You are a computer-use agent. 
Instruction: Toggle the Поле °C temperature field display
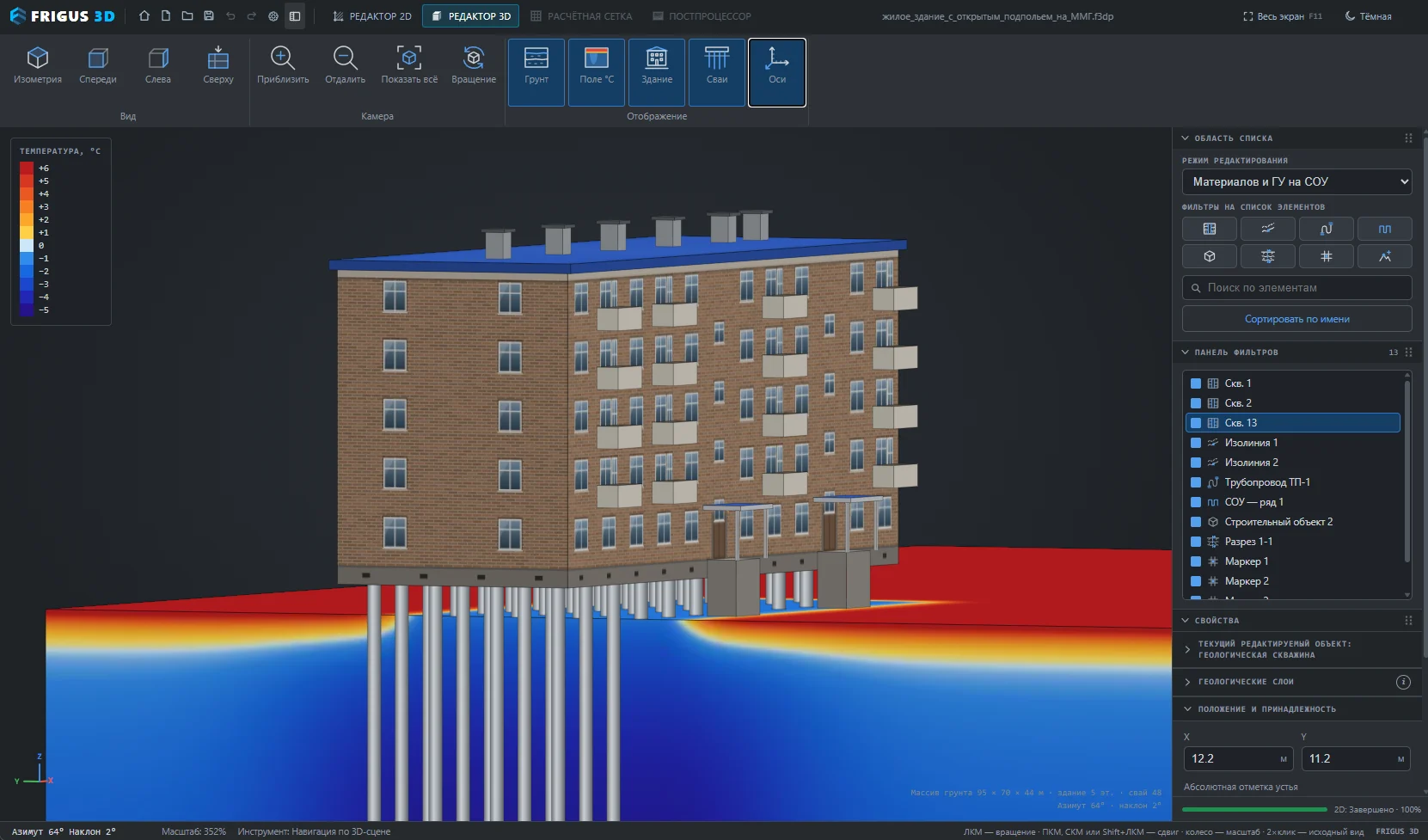tap(597, 72)
